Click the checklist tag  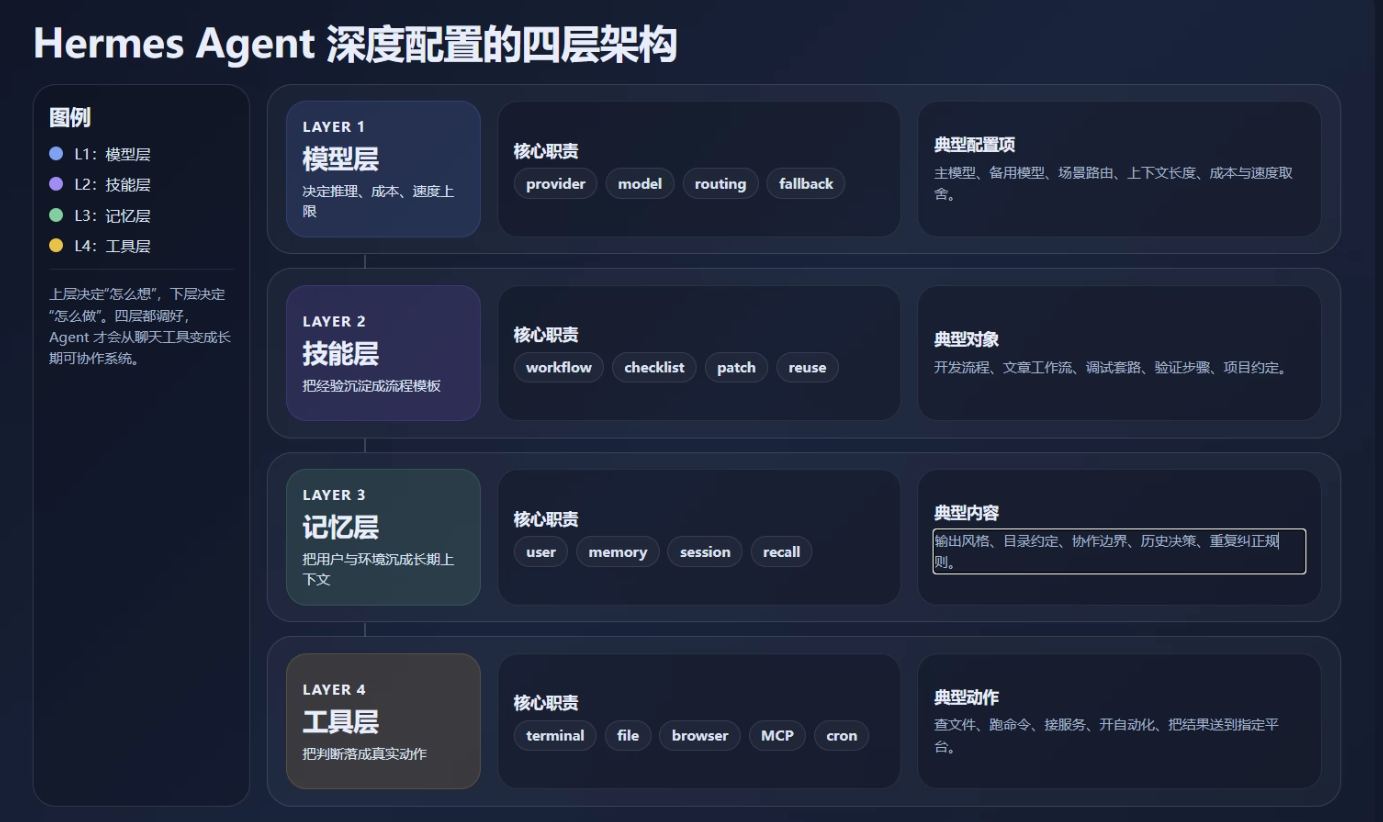[x=654, y=367]
